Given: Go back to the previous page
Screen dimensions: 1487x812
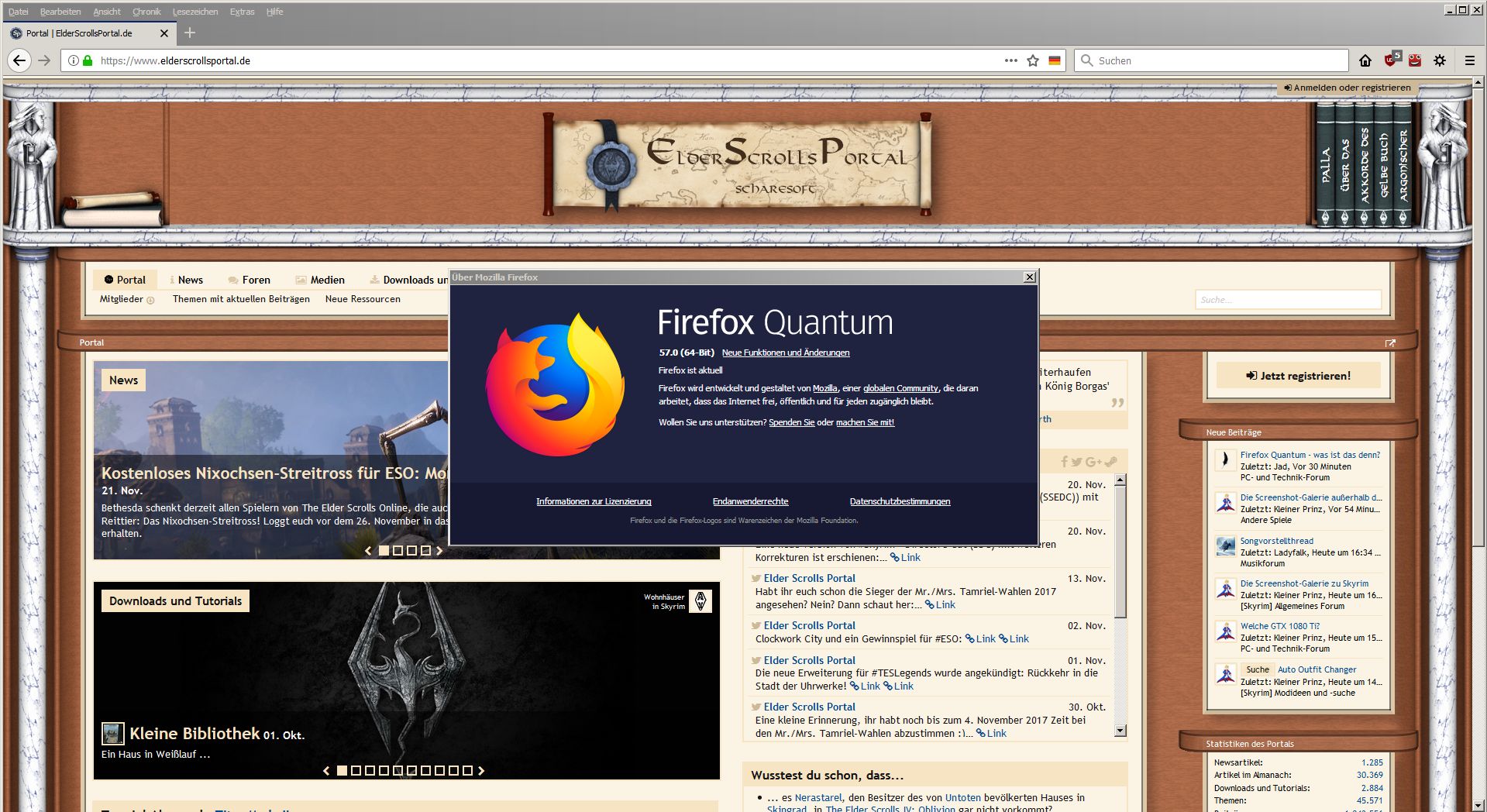Looking at the screenshot, I should [x=19, y=60].
